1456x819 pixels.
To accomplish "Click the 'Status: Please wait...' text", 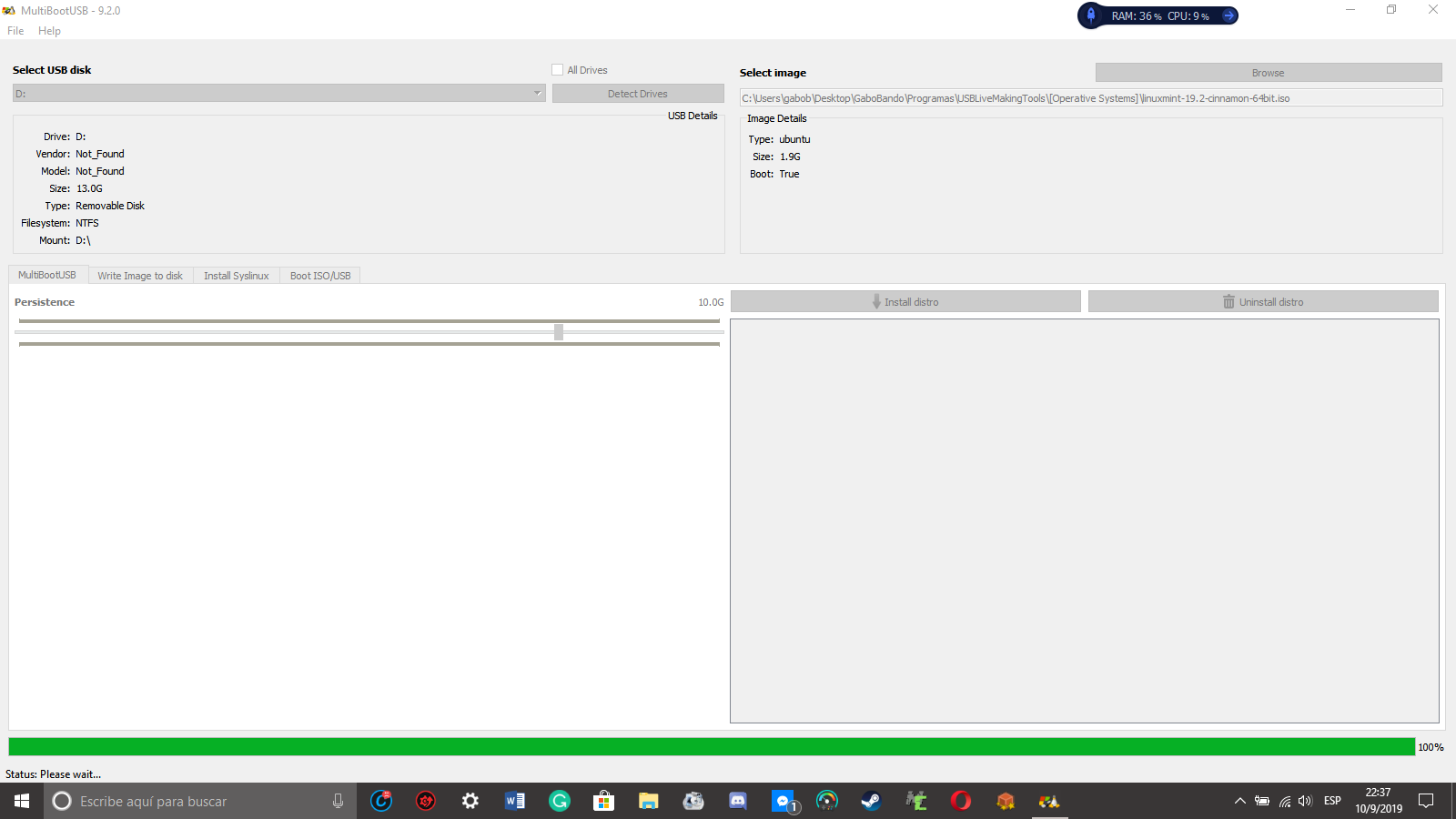I will click(54, 774).
